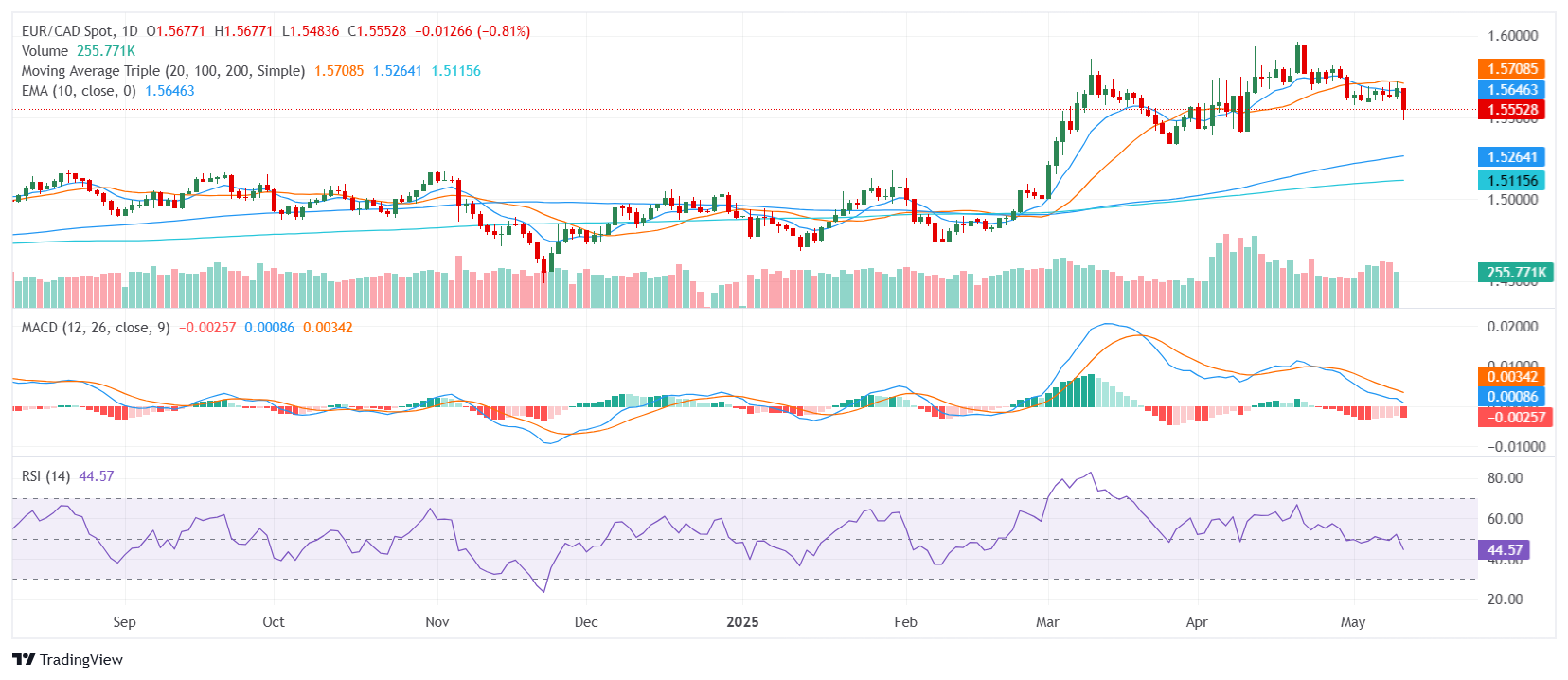This screenshot has width=1568, height=680.
Task: Select the Mar label on the time axis
Action: 1047,622
